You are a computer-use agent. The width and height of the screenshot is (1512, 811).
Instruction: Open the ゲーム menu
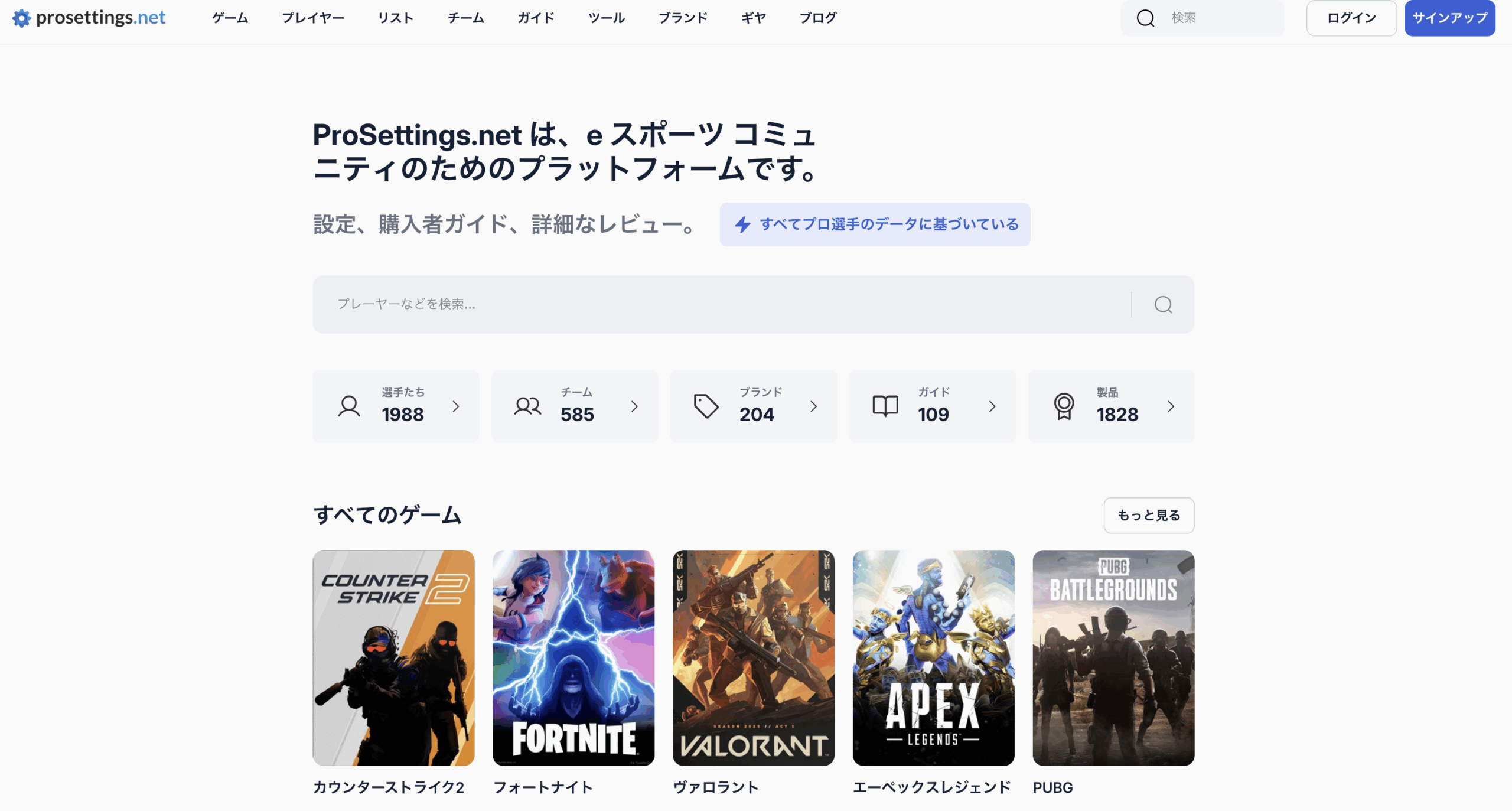pyautogui.click(x=230, y=18)
